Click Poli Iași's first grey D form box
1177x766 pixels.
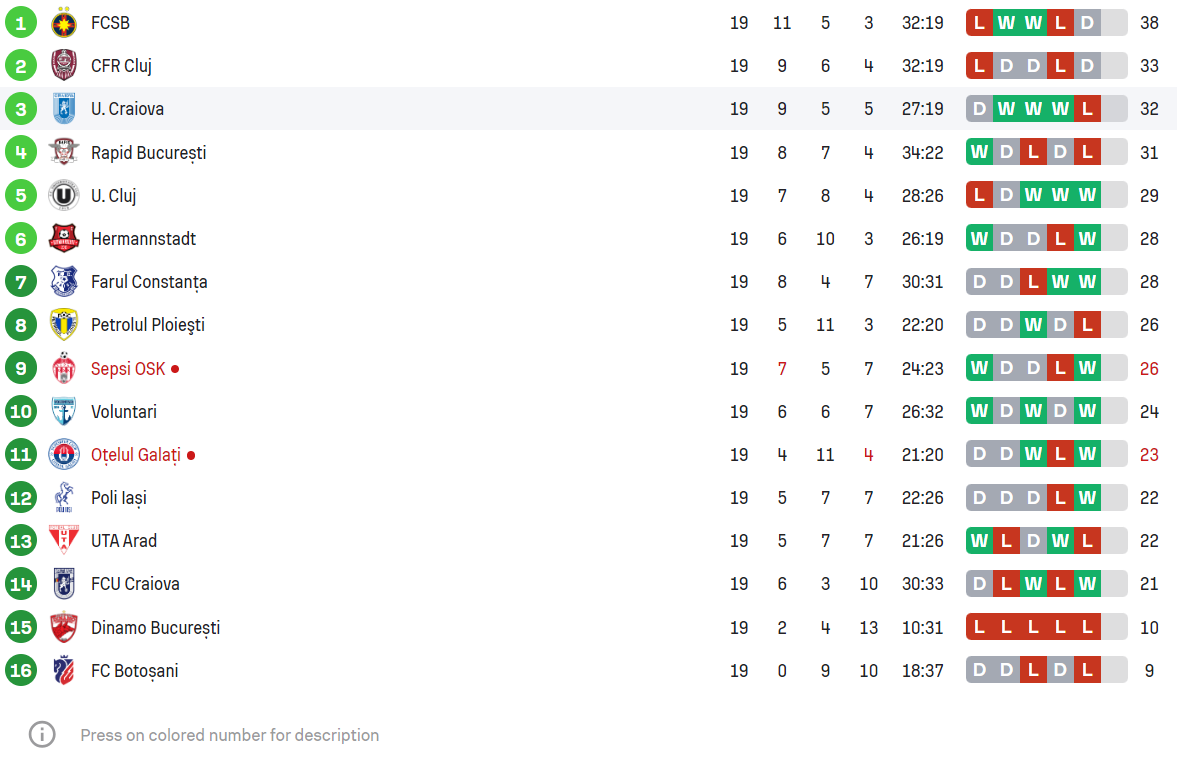(979, 498)
